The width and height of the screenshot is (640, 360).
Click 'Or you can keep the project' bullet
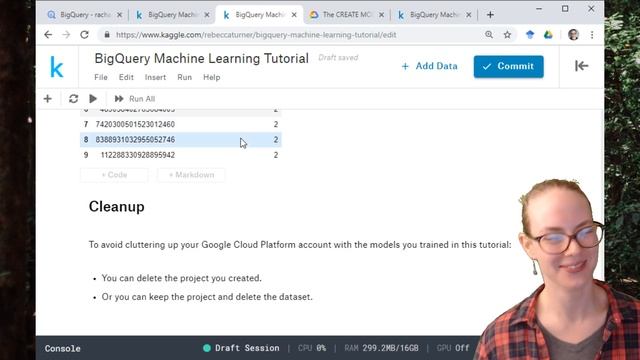pyautogui.click(x=207, y=297)
